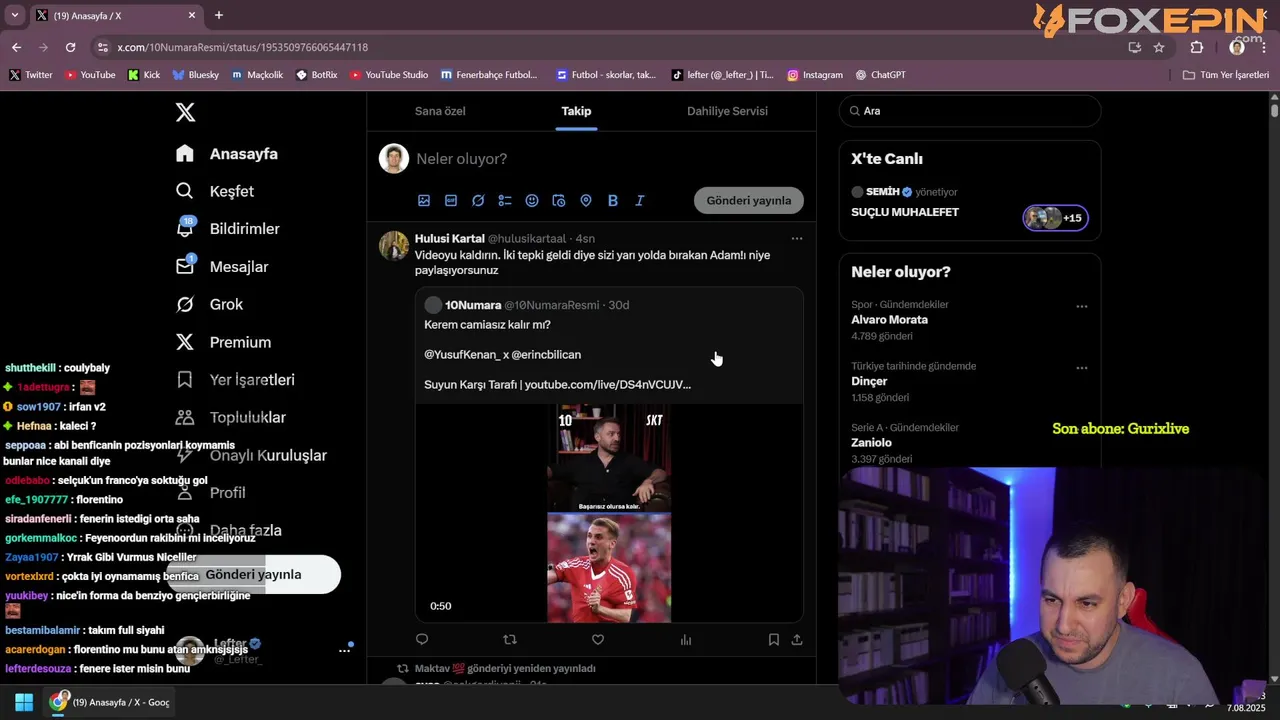
Task: Open Bildirimler notifications
Action: [x=228, y=229]
